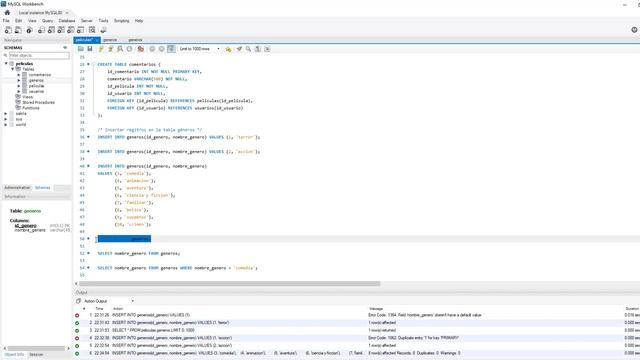This screenshot has height=360, width=640.
Task: Click the create new view toolbar icon
Action: point(61,30)
